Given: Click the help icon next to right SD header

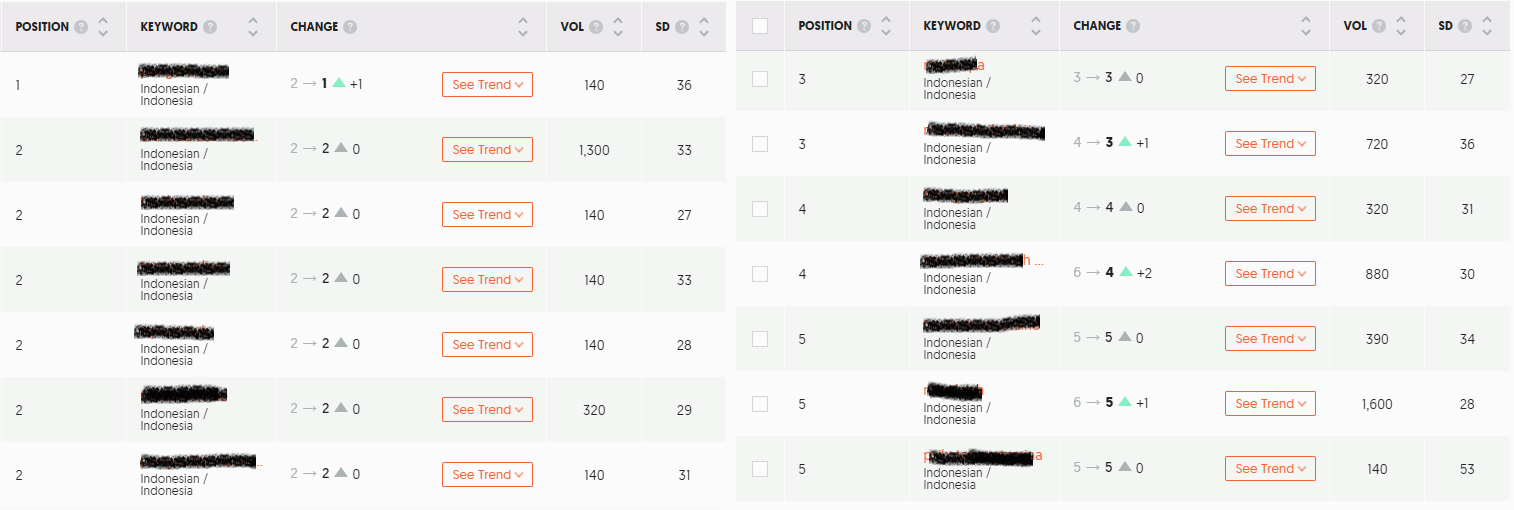Looking at the screenshot, I should tap(1465, 26).
